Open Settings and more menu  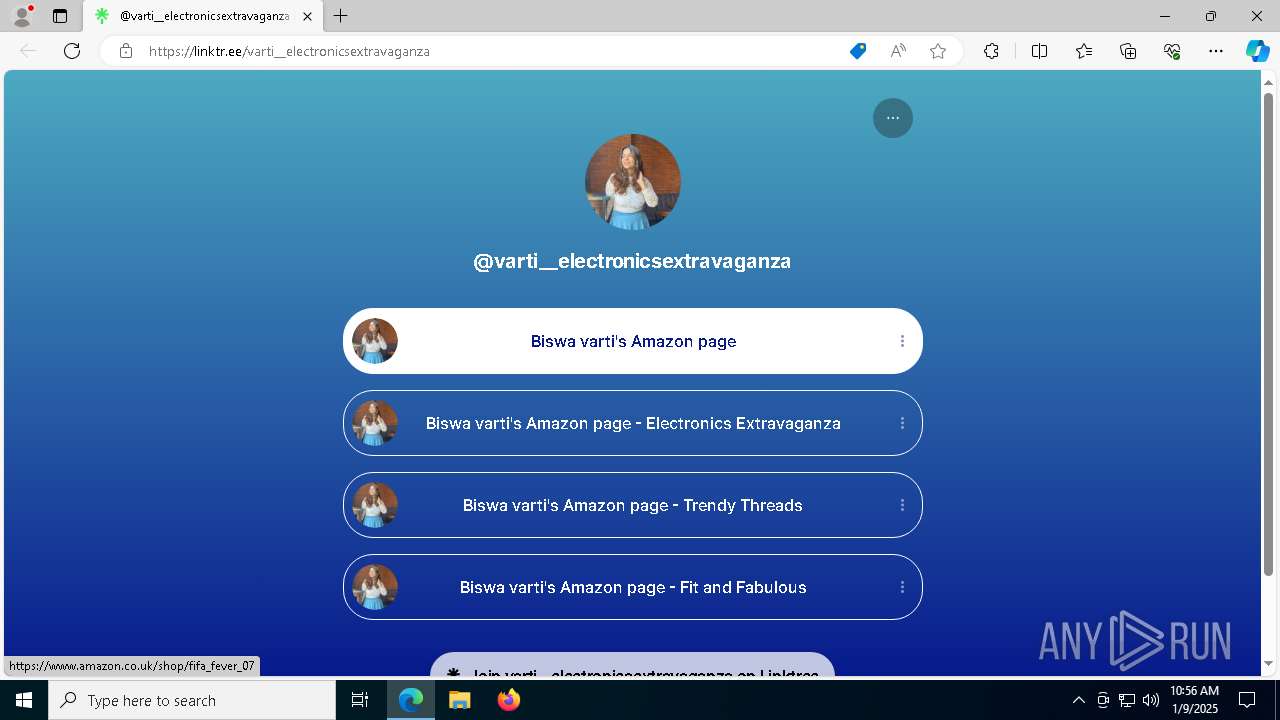(x=1216, y=51)
